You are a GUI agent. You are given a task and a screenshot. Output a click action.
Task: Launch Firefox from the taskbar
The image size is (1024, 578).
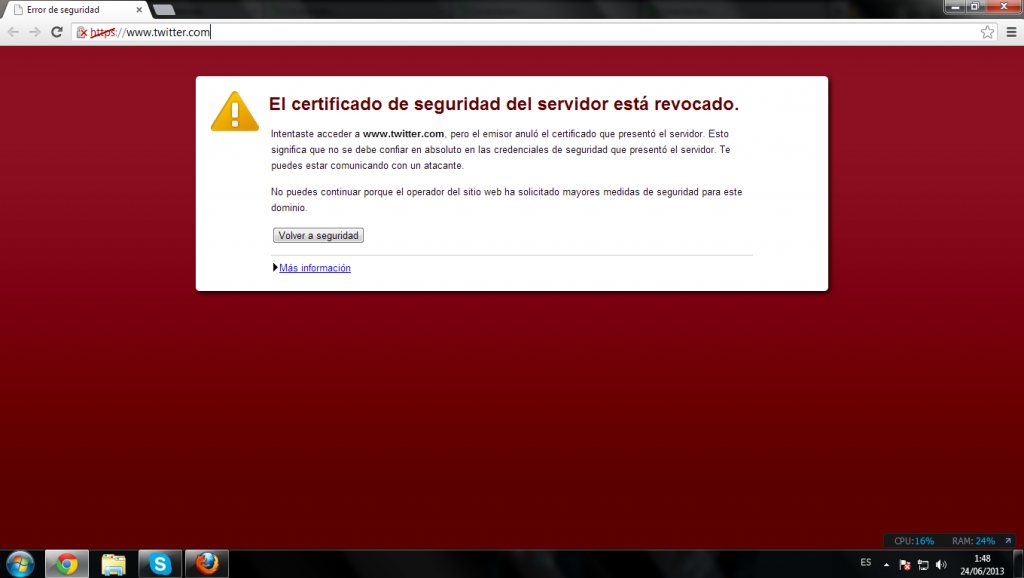tap(207, 564)
